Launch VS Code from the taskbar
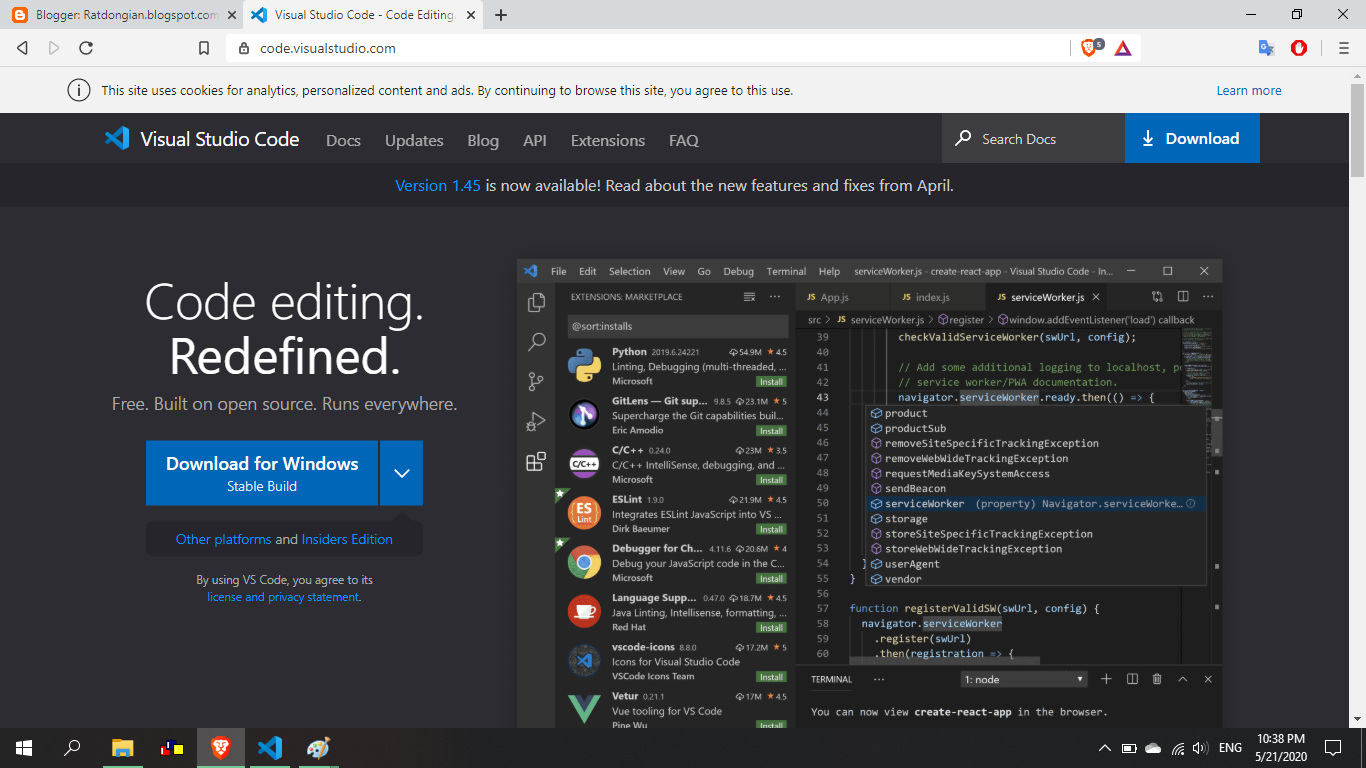Screen dimensions: 1366x768 269,747
